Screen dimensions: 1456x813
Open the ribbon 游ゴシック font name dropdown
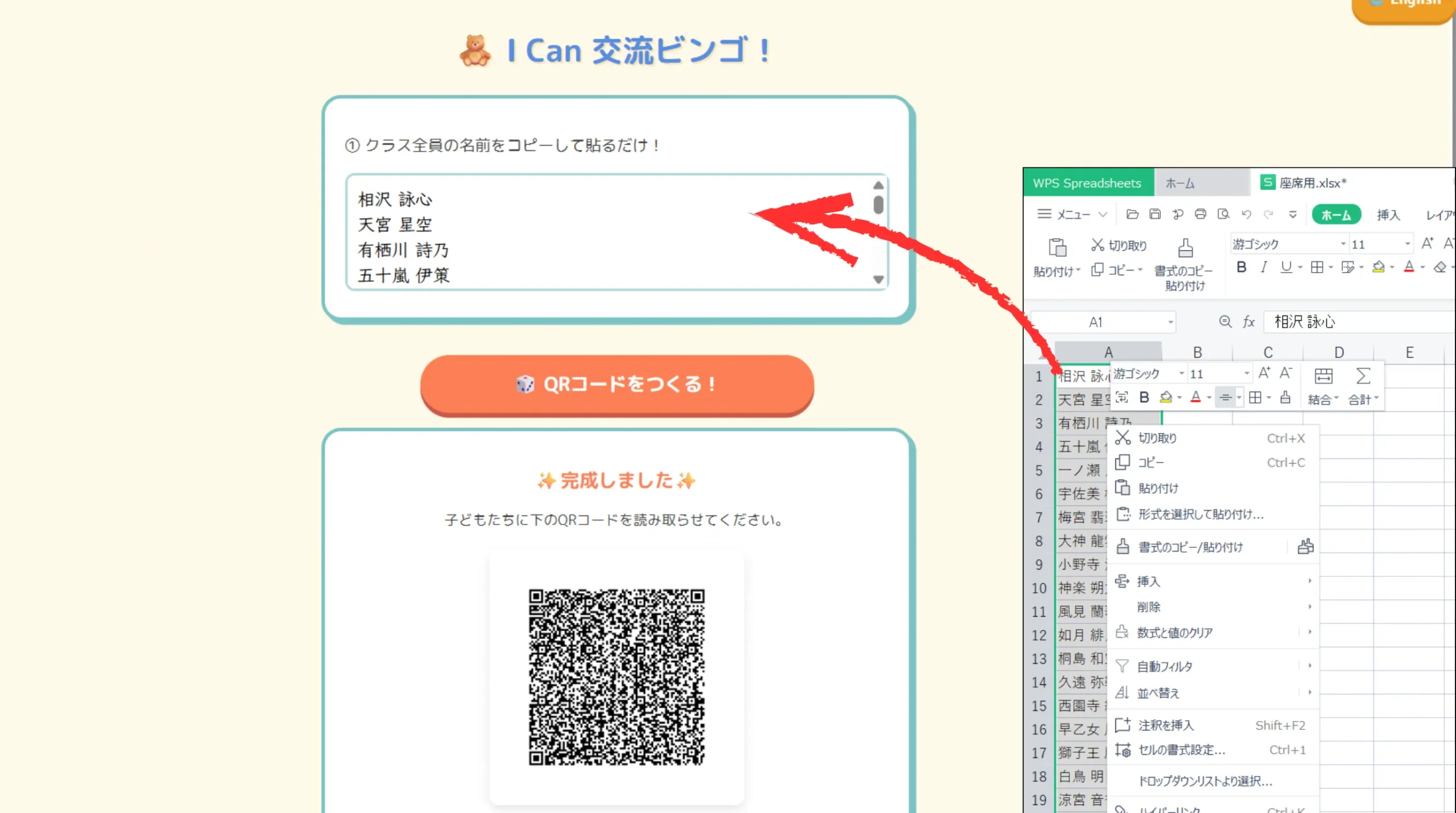(x=1343, y=244)
